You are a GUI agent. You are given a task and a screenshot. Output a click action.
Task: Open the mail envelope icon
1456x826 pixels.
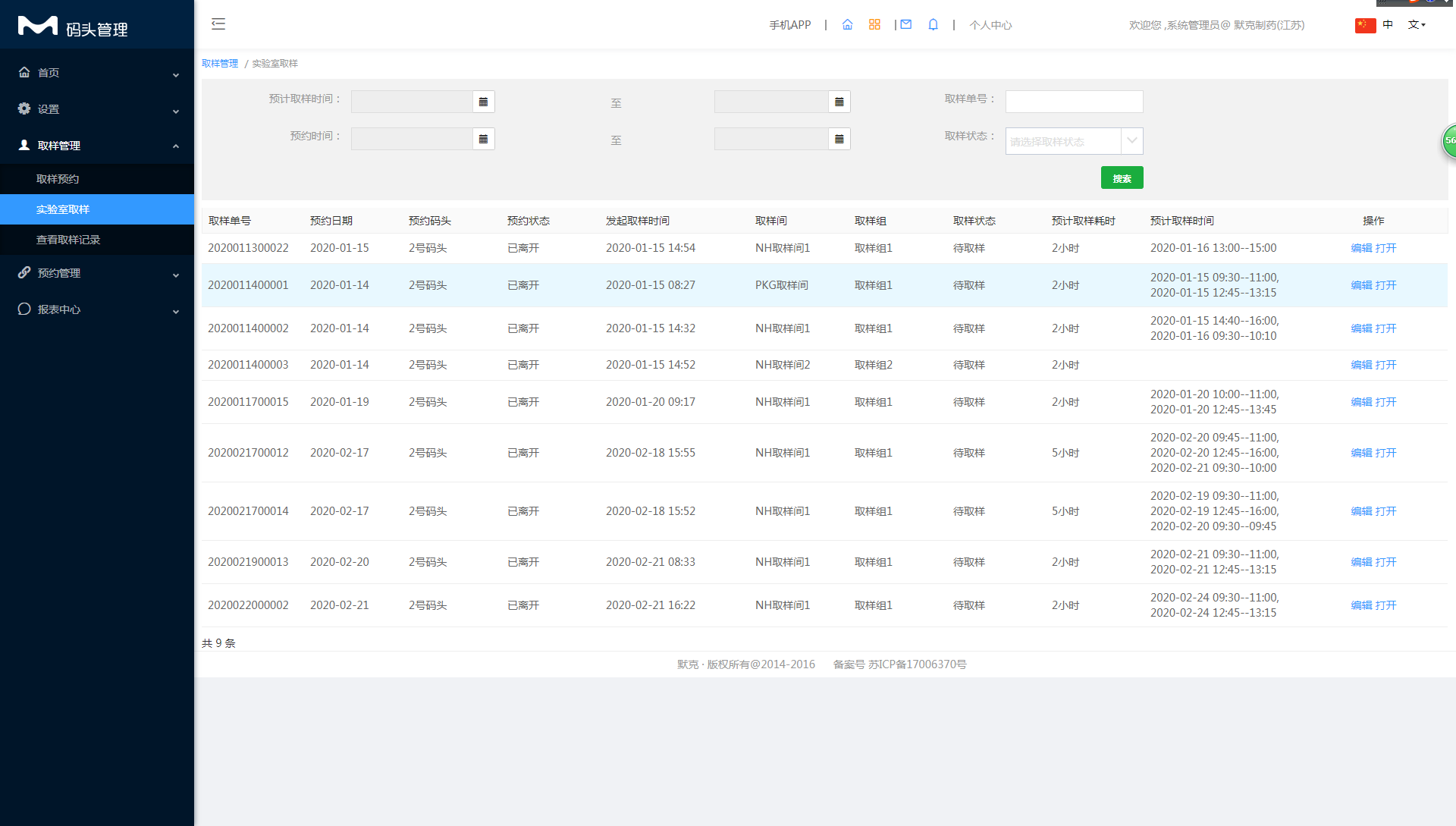point(905,25)
